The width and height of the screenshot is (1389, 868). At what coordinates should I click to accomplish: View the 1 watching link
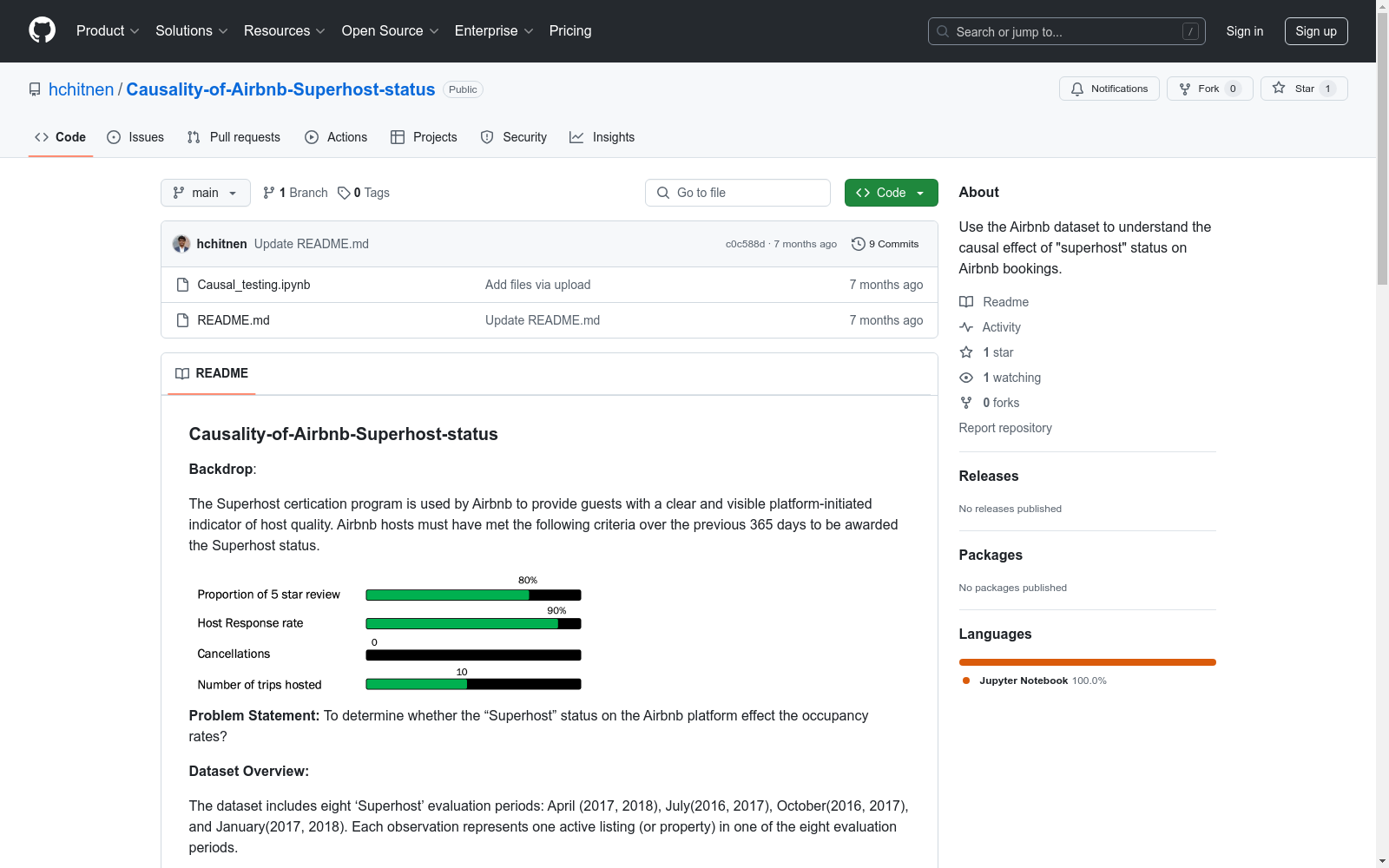point(1000,378)
